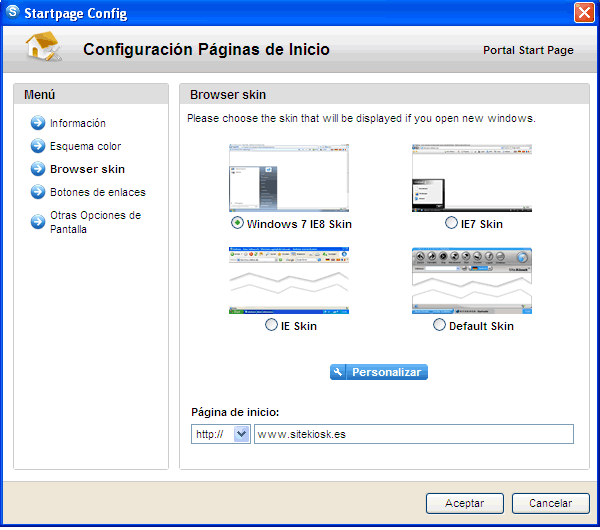Viewport: 600px width, 530px height.
Task: Choose the IE7 Skin radio option
Action: click(x=452, y=223)
